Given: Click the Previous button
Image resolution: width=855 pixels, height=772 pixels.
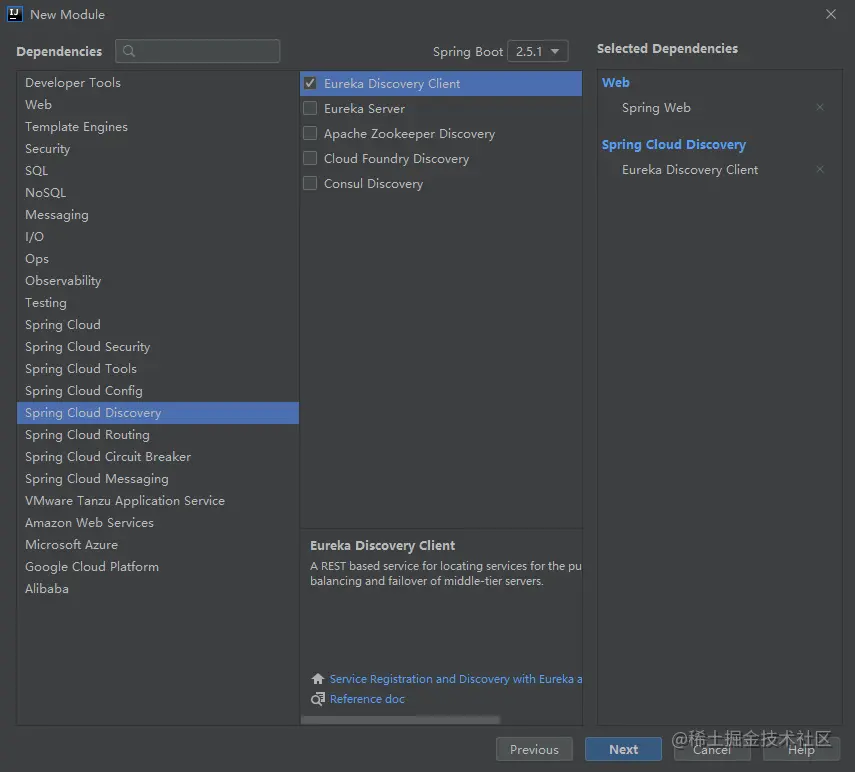Looking at the screenshot, I should (534, 749).
